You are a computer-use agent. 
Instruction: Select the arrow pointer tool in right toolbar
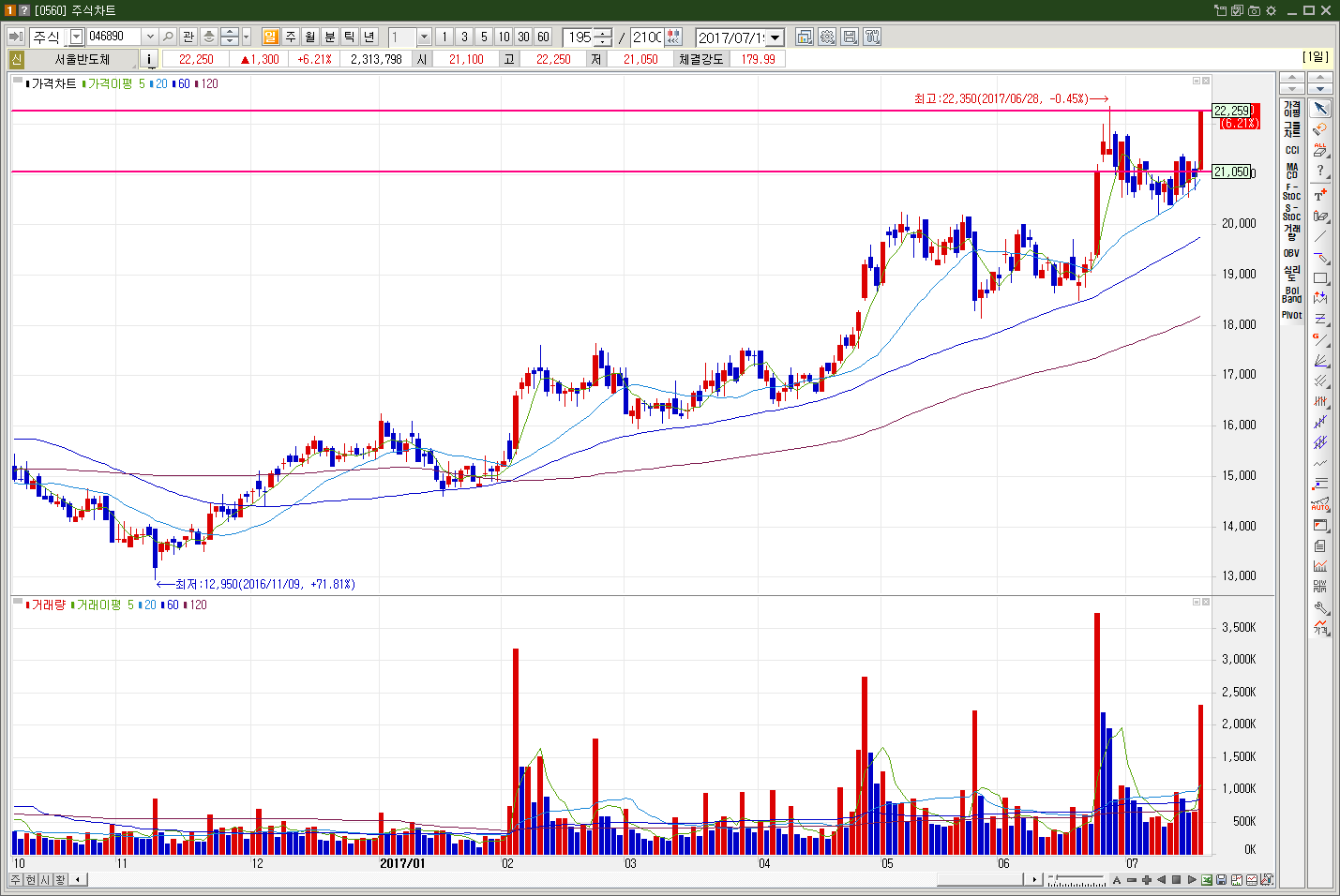tap(1320, 109)
